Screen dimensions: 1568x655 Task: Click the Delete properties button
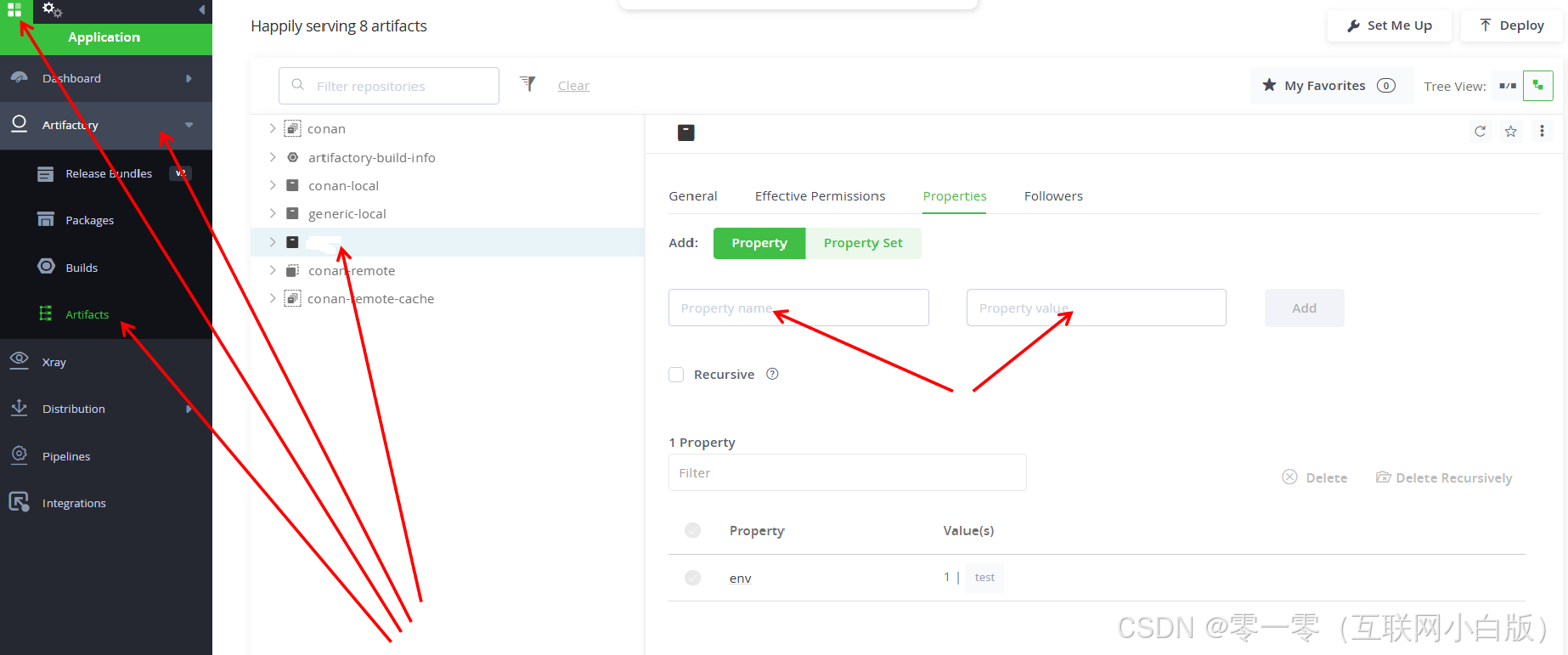[1315, 477]
